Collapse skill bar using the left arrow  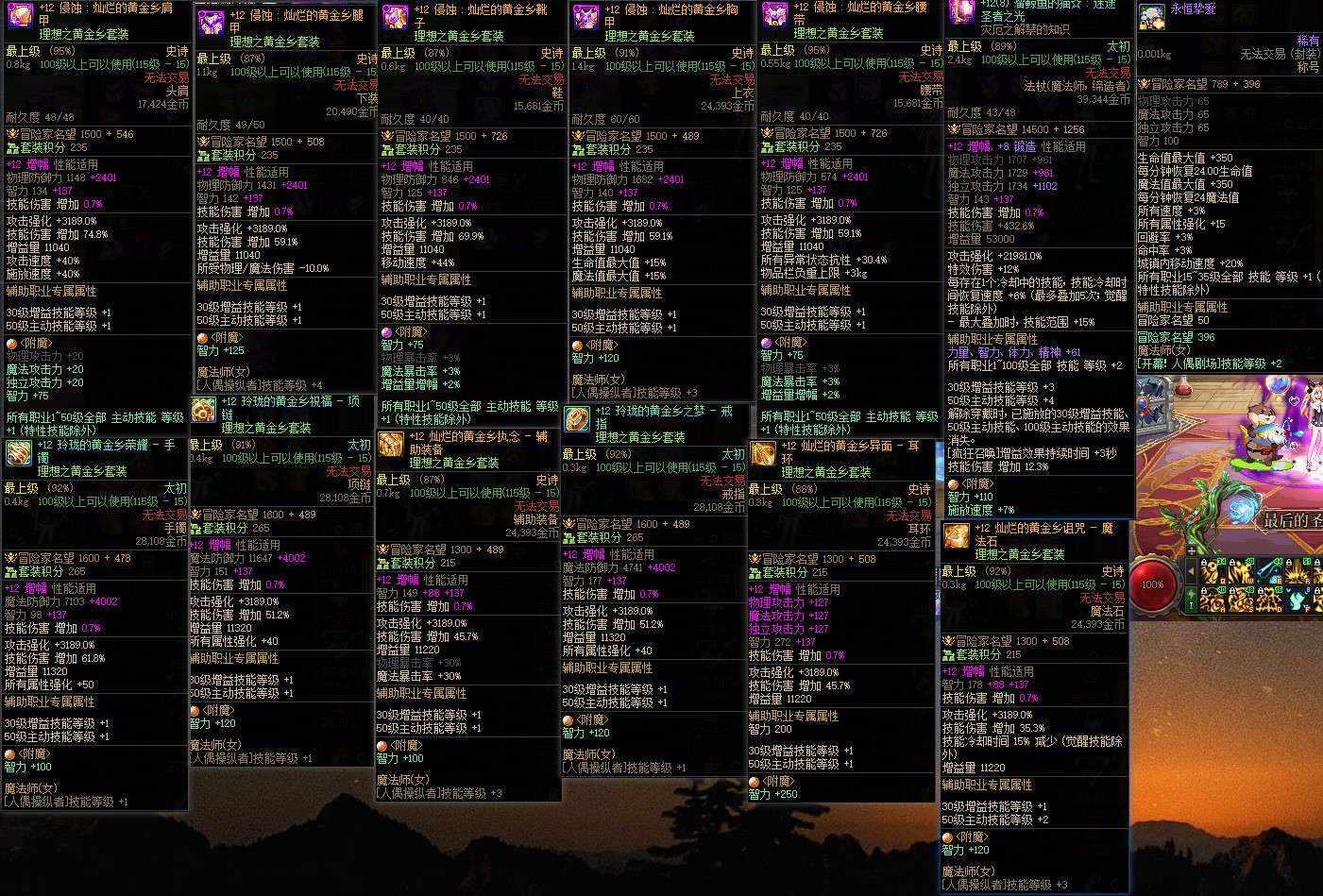(1191, 571)
